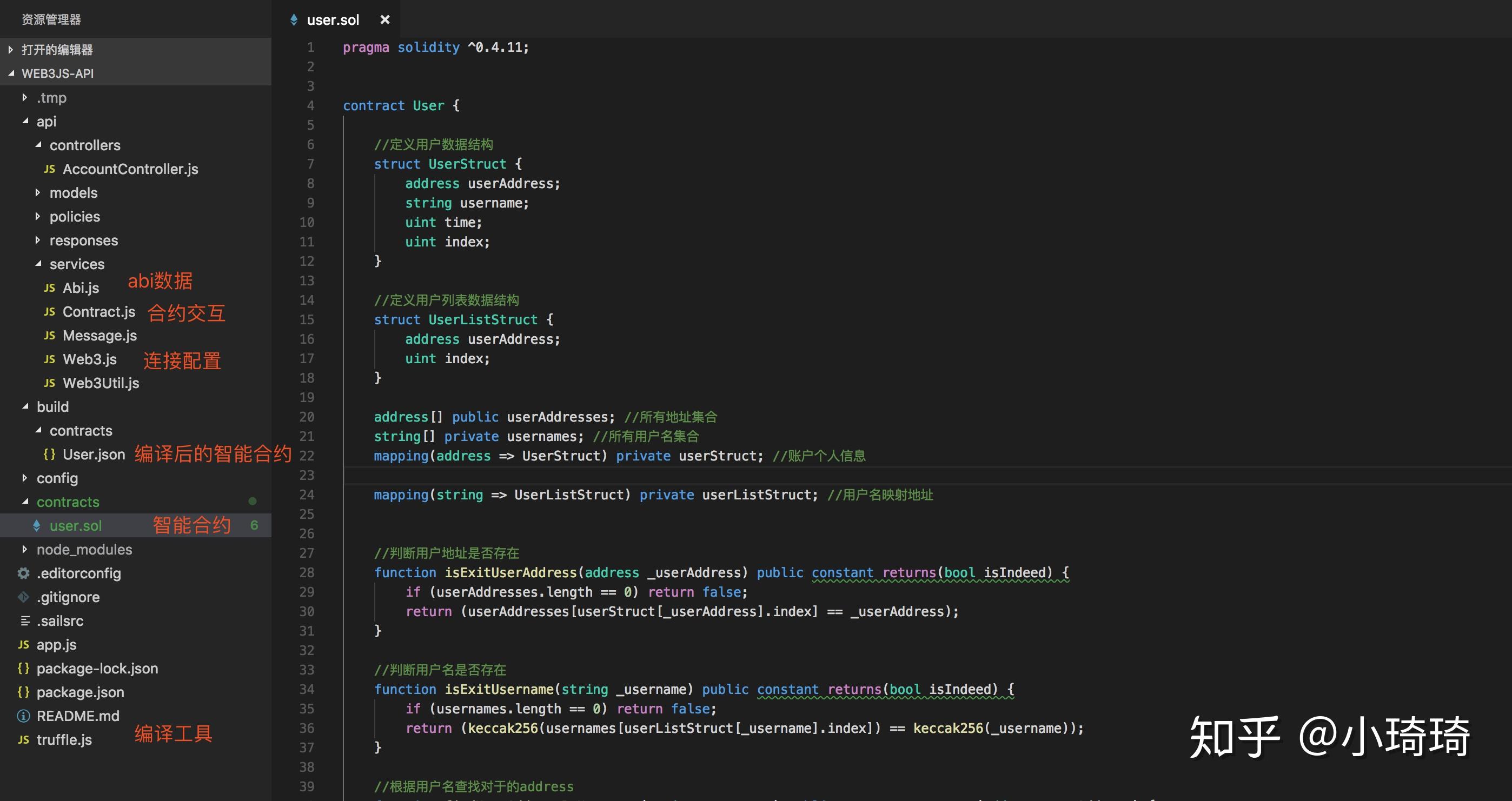Screen dimensions: 1512x801
Task: Open Message.js file
Action: tap(100, 336)
